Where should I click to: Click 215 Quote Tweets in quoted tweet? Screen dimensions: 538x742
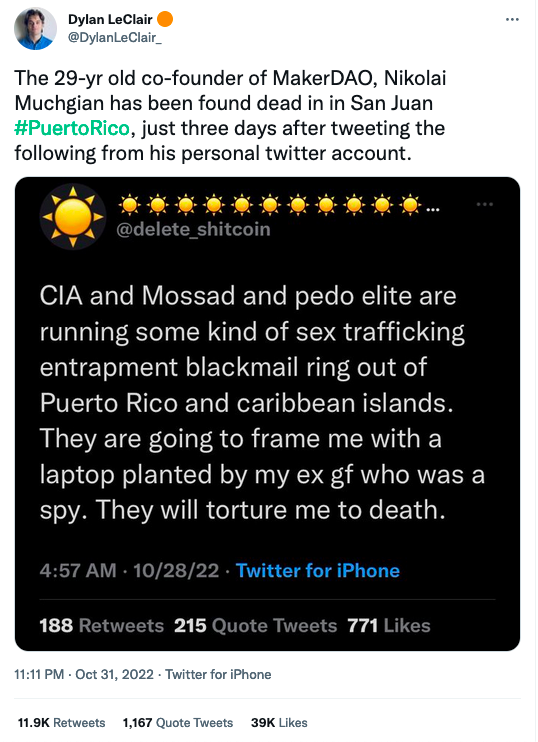(x=256, y=626)
